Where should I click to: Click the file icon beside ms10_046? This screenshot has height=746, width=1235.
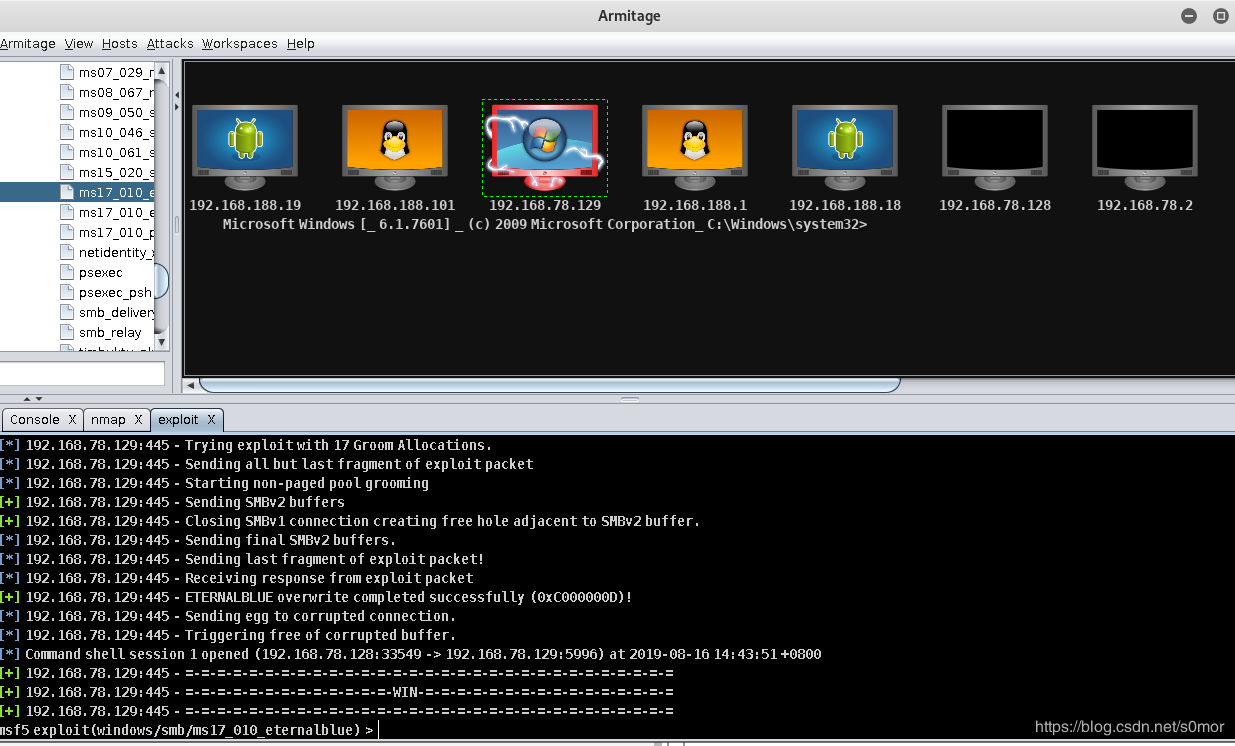[x=67, y=132]
